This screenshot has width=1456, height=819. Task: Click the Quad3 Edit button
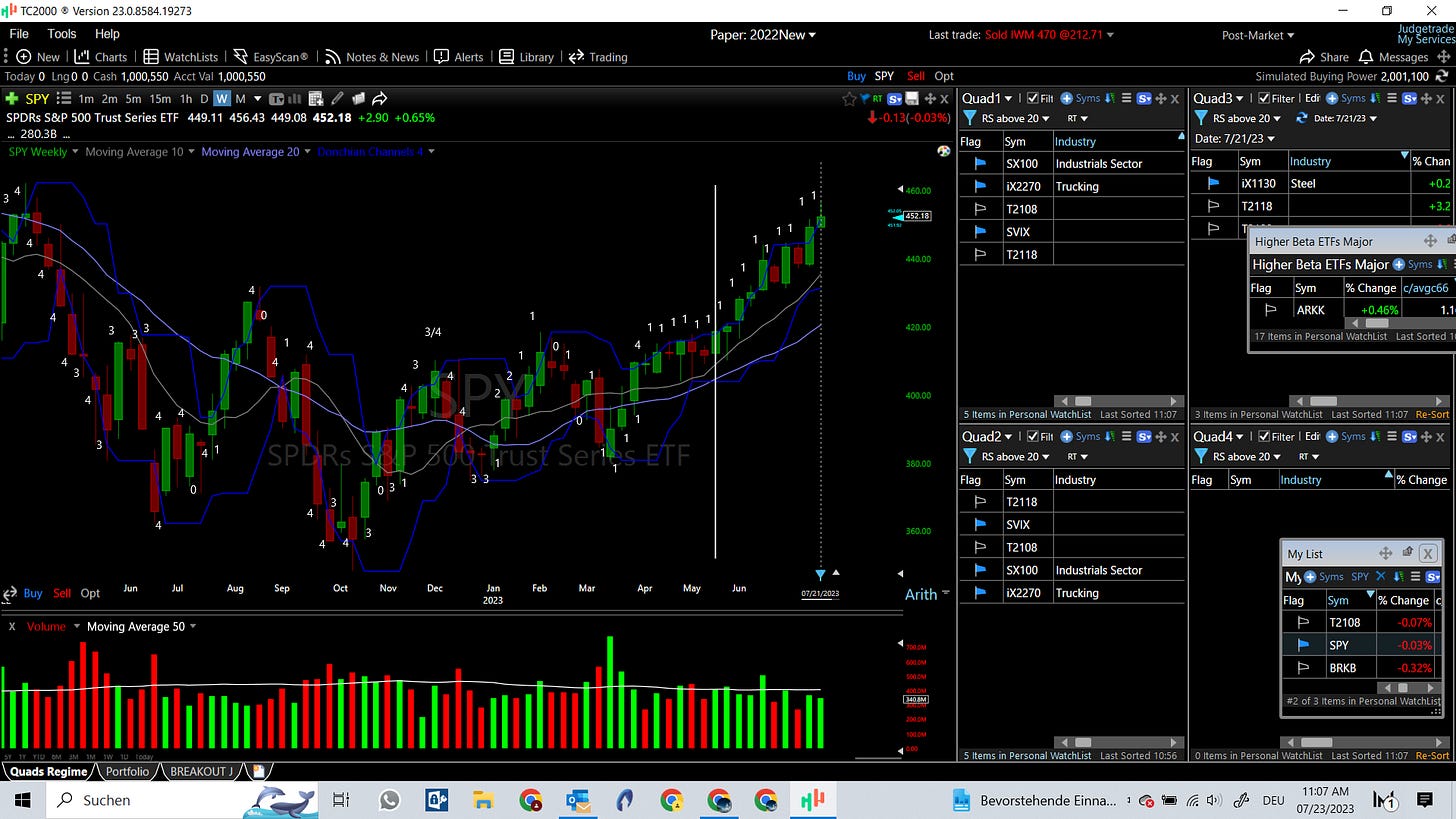[x=1312, y=98]
